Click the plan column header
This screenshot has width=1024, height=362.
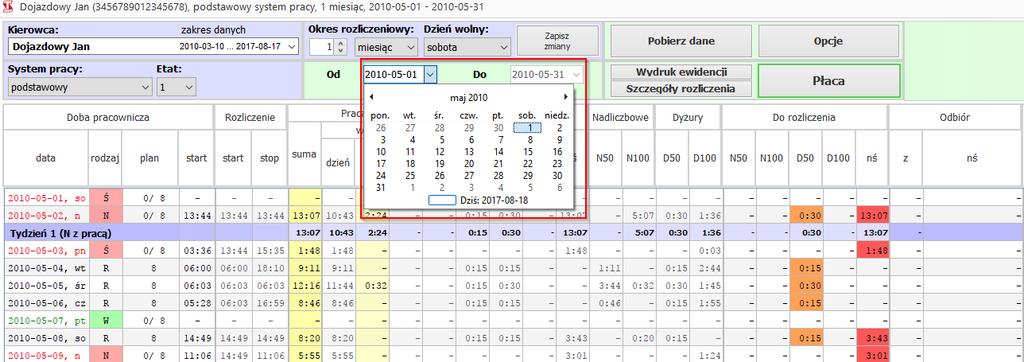pyautogui.click(x=150, y=158)
